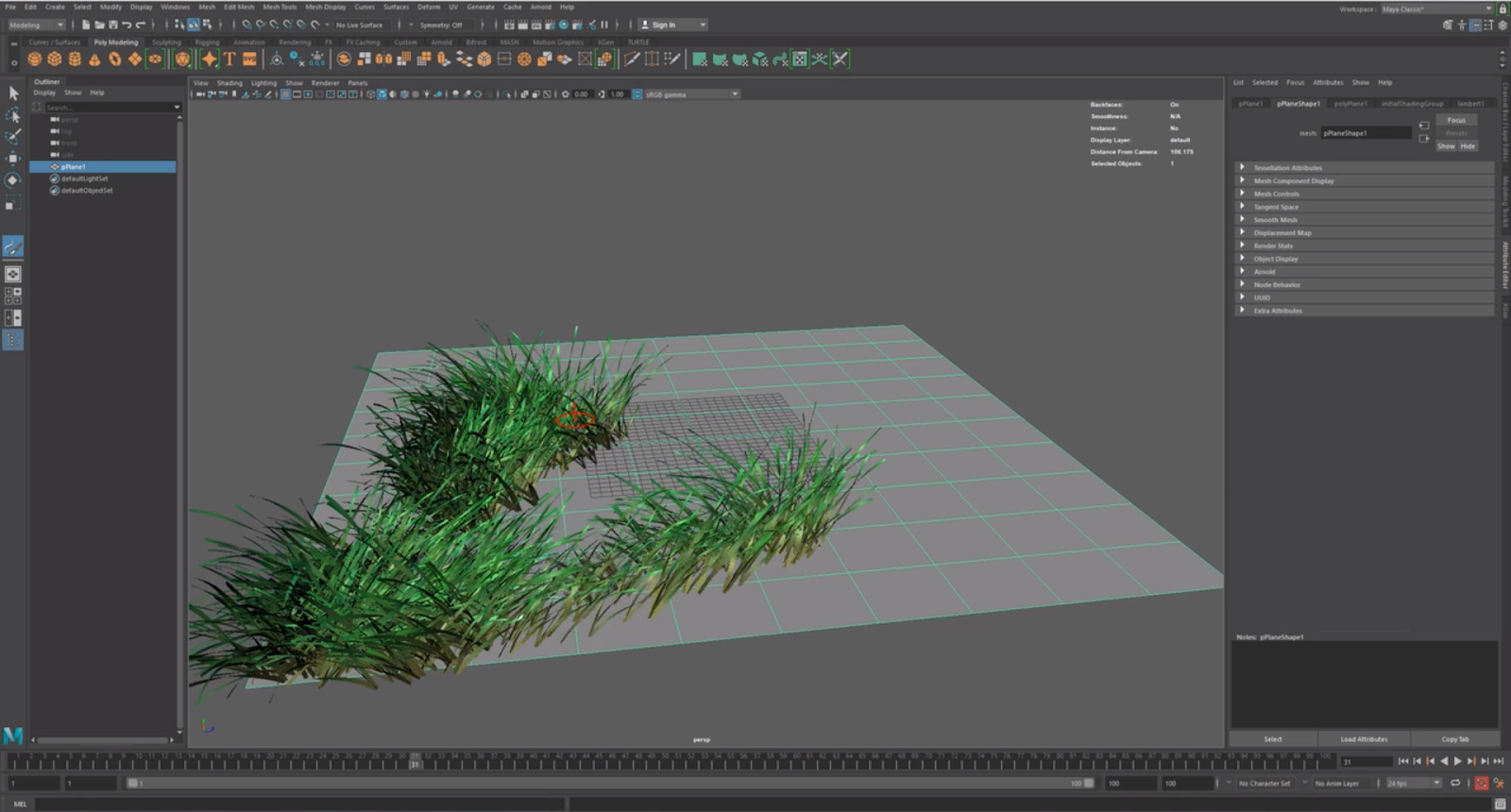Viewport: 1511px width, 812px height.
Task: Click the SVG import shelf icon
Action: pyautogui.click(x=249, y=59)
